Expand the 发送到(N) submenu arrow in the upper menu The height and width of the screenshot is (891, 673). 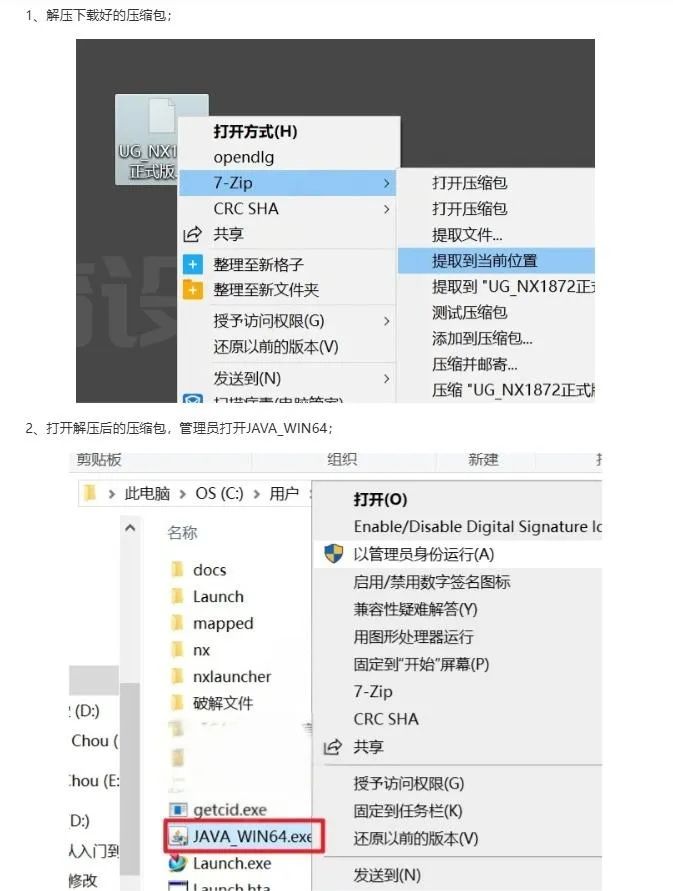click(x=387, y=378)
